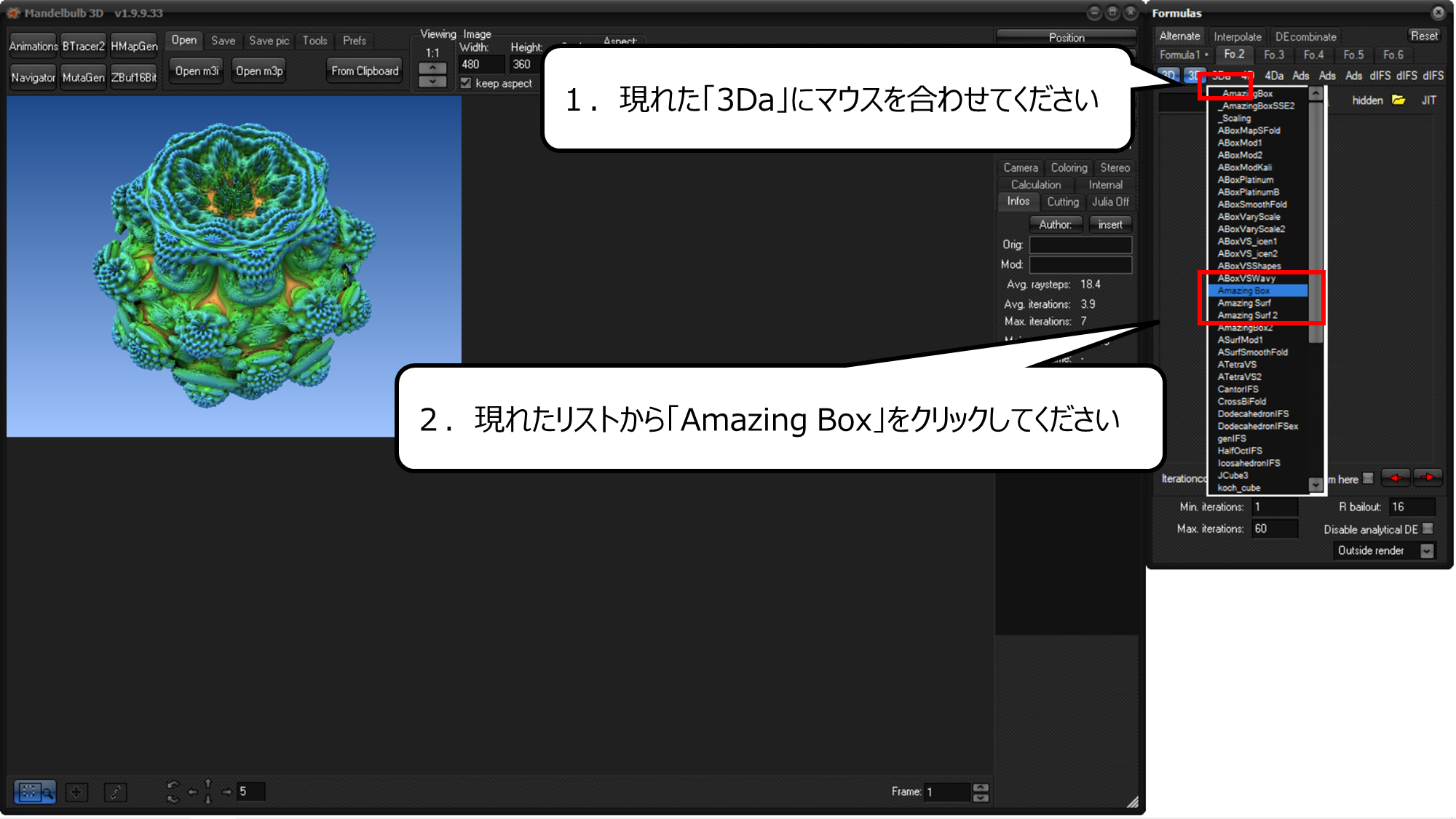This screenshot has height=819, width=1456.
Task: Click the viewing scale up arrow
Action: 432,68
